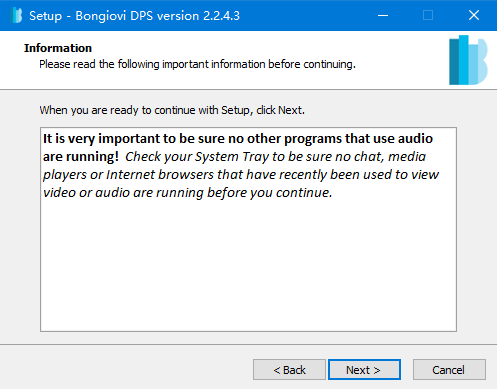This screenshot has width=497, height=389.
Task: Return to previous page with Back
Action: point(289,370)
